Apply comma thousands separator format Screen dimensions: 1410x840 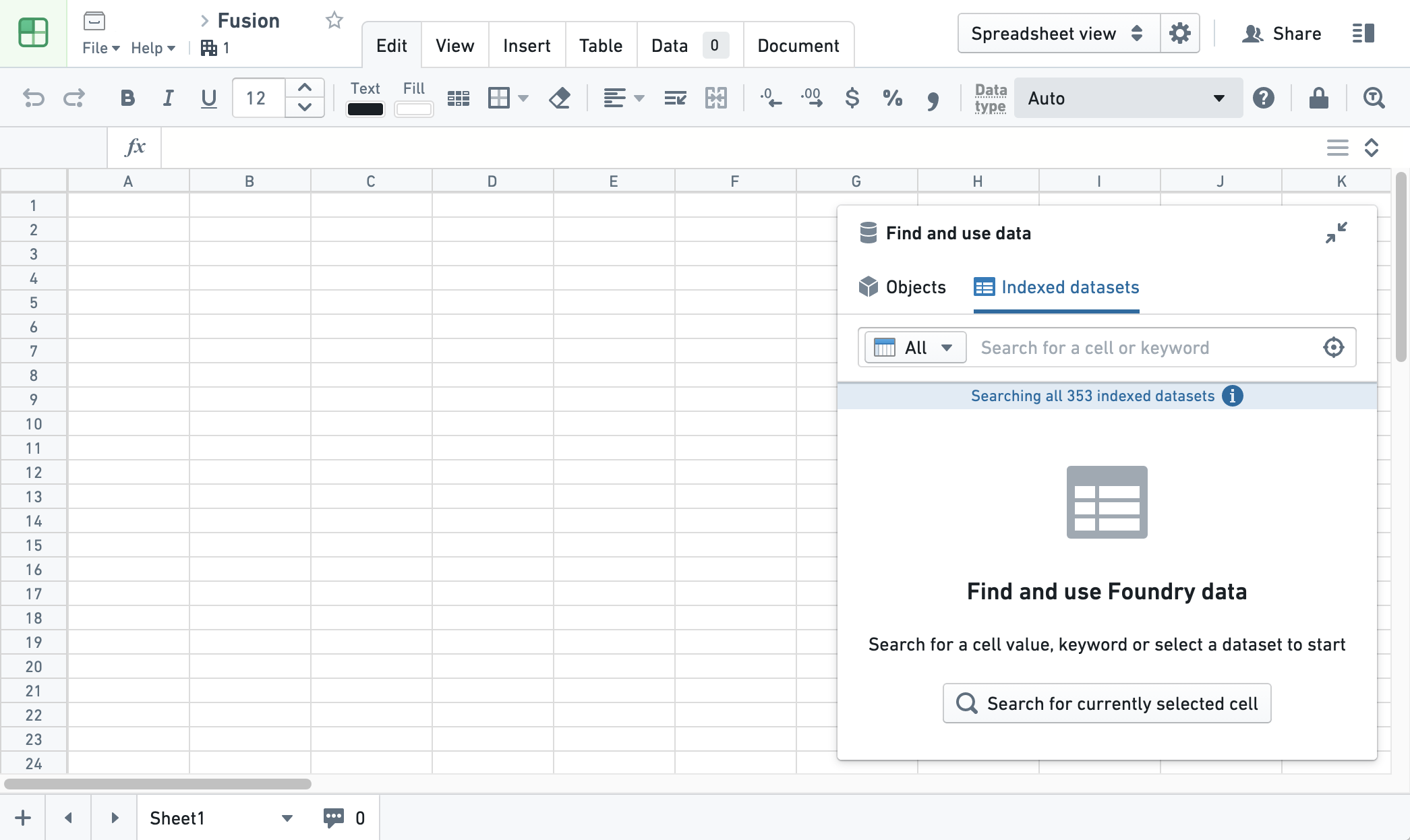(933, 100)
